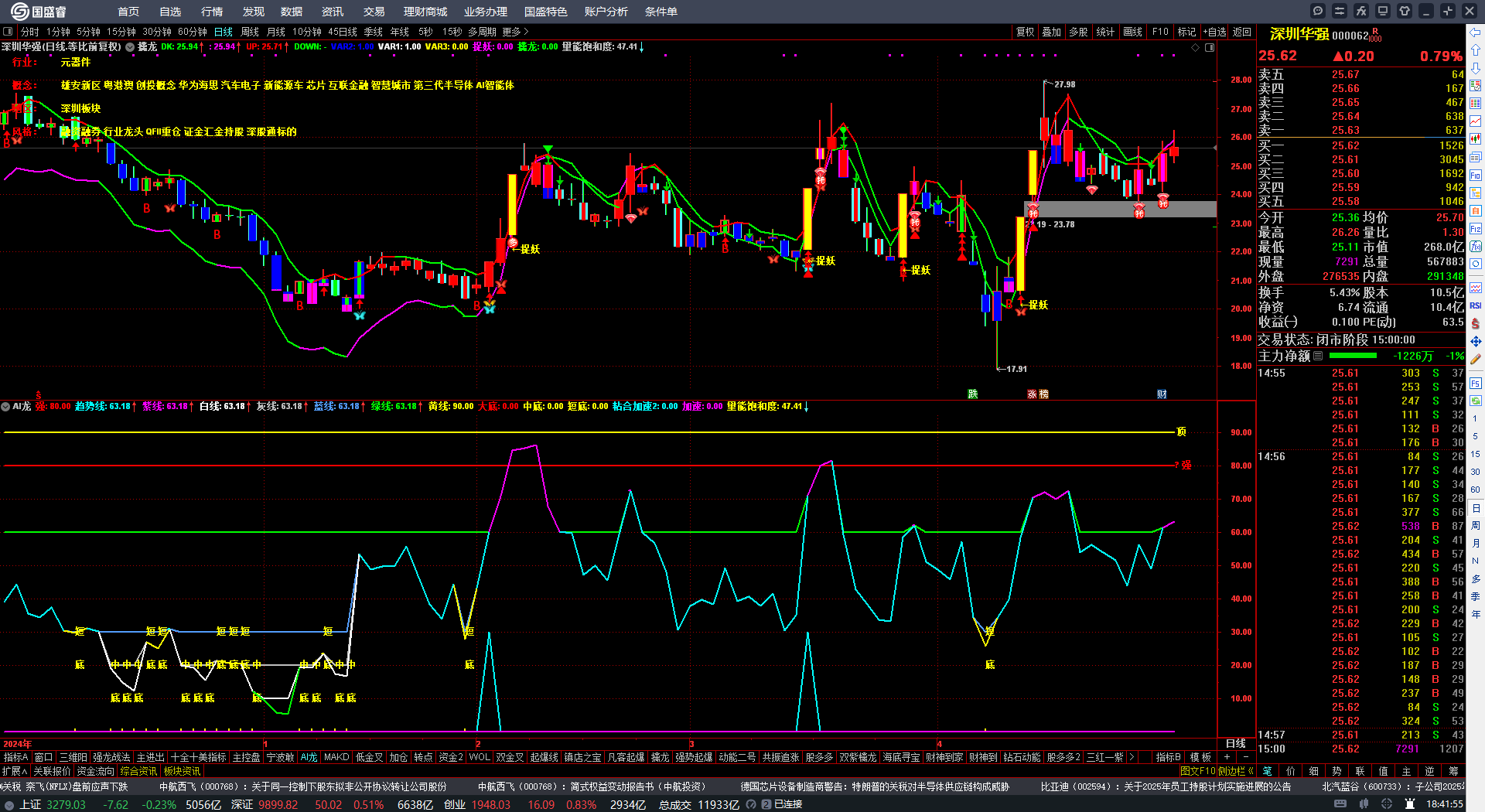Click the left arrow back icon in right sidebar
The height and width of the screenshot is (812, 1485).
point(1476,32)
